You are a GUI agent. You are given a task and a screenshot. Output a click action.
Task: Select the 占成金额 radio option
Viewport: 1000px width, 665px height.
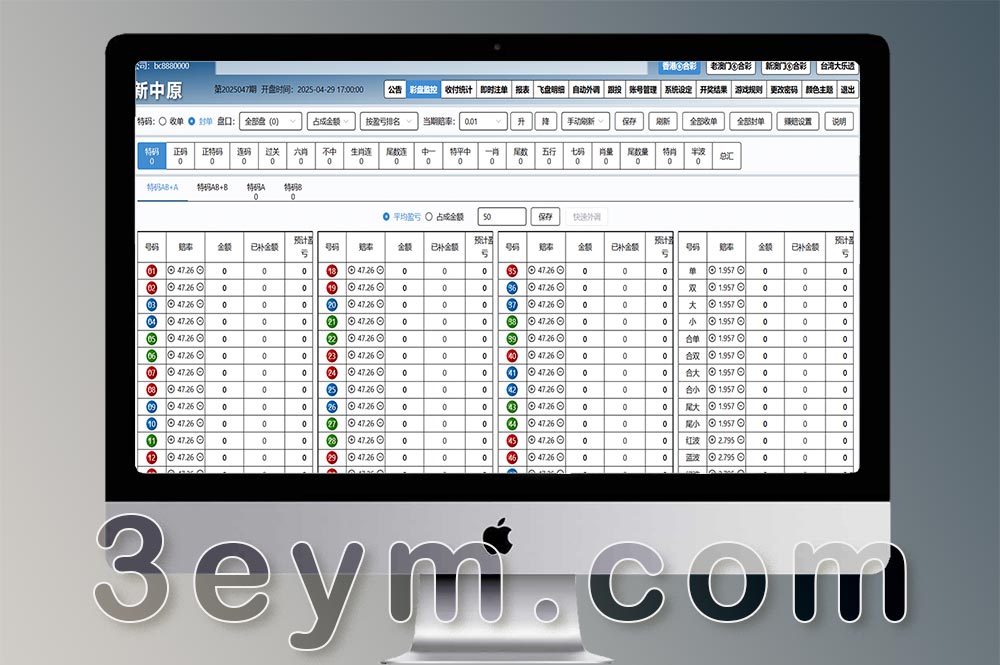click(x=429, y=216)
